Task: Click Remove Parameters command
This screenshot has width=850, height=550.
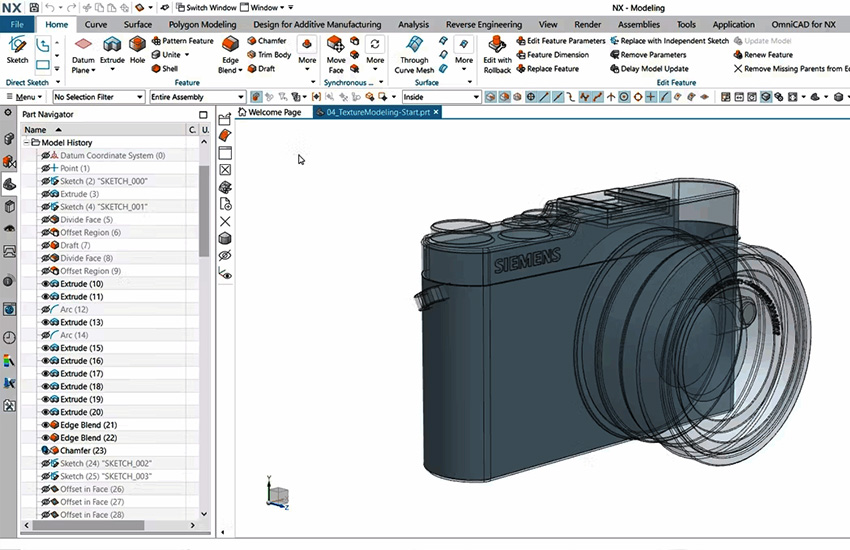Action: coord(648,55)
